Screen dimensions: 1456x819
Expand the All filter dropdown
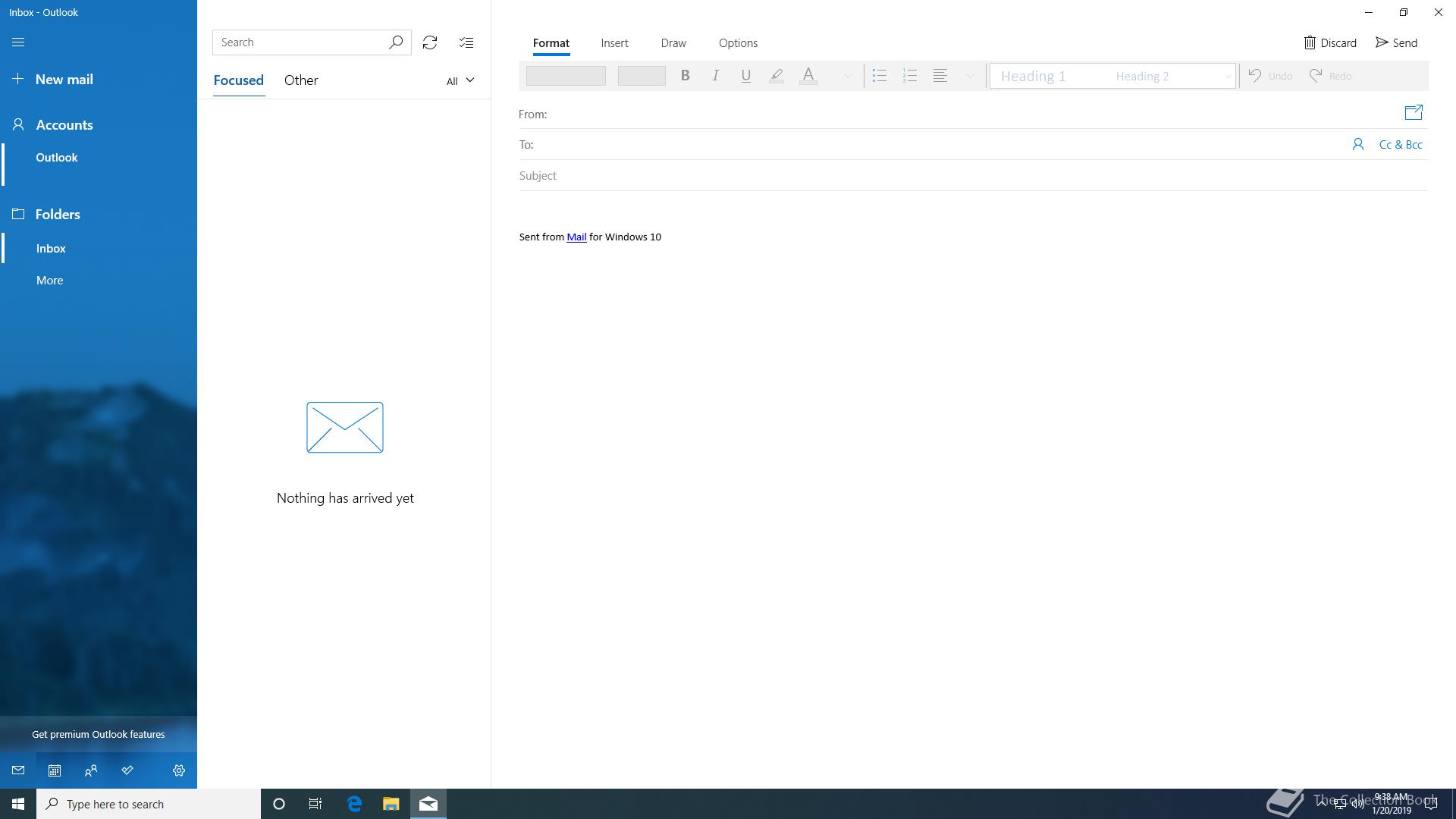(460, 80)
